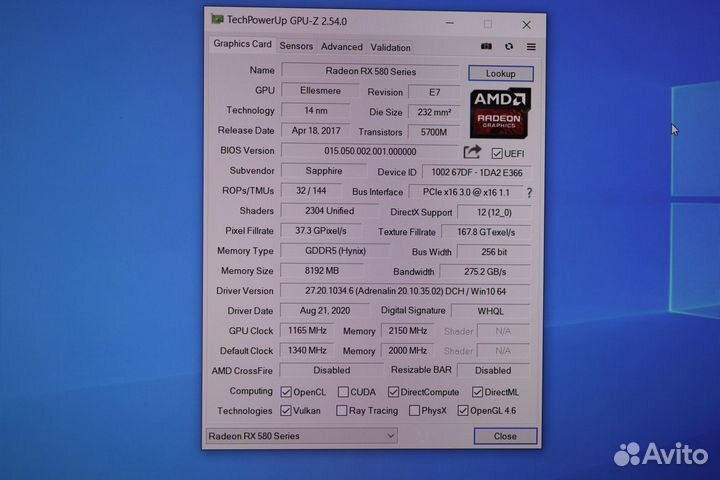The height and width of the screenshot is (480, 720).
Task: Click the Subvendor value Sapphire
Action: 324,171
